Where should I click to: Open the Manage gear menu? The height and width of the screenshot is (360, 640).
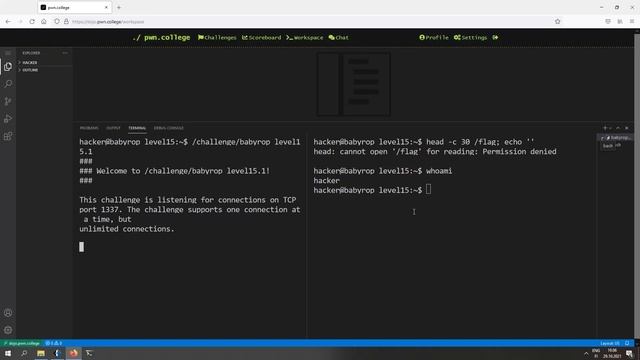pos(8,330)
